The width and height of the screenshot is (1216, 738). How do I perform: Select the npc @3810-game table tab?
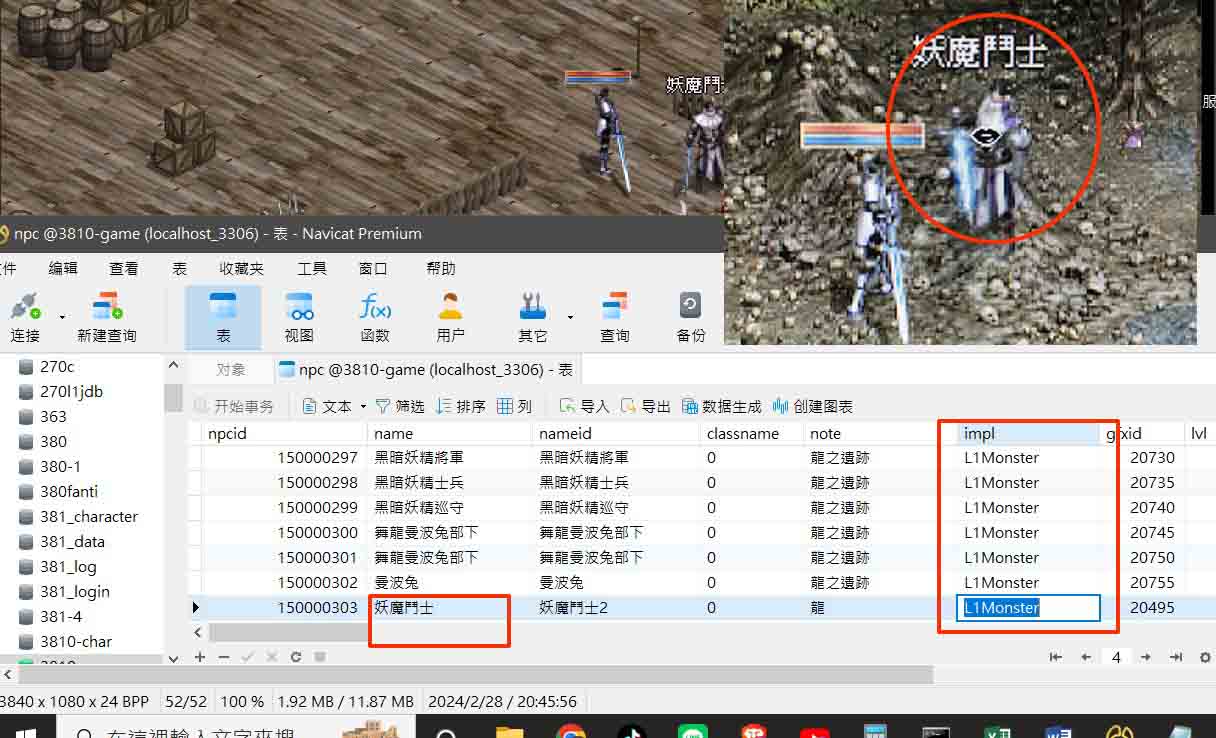pos(426,369)
